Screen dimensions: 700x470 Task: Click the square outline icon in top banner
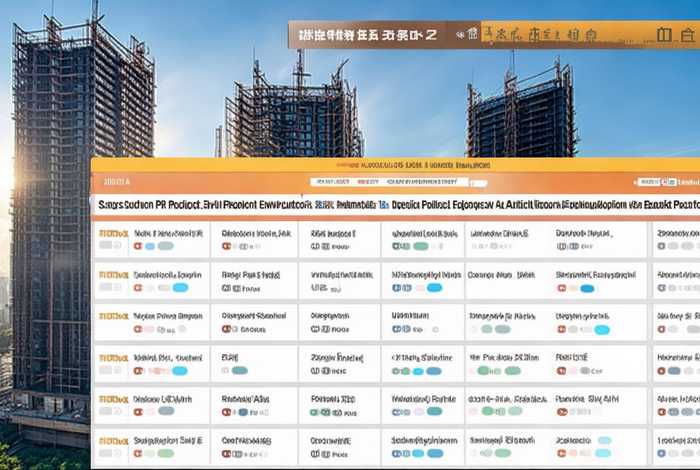664,35
